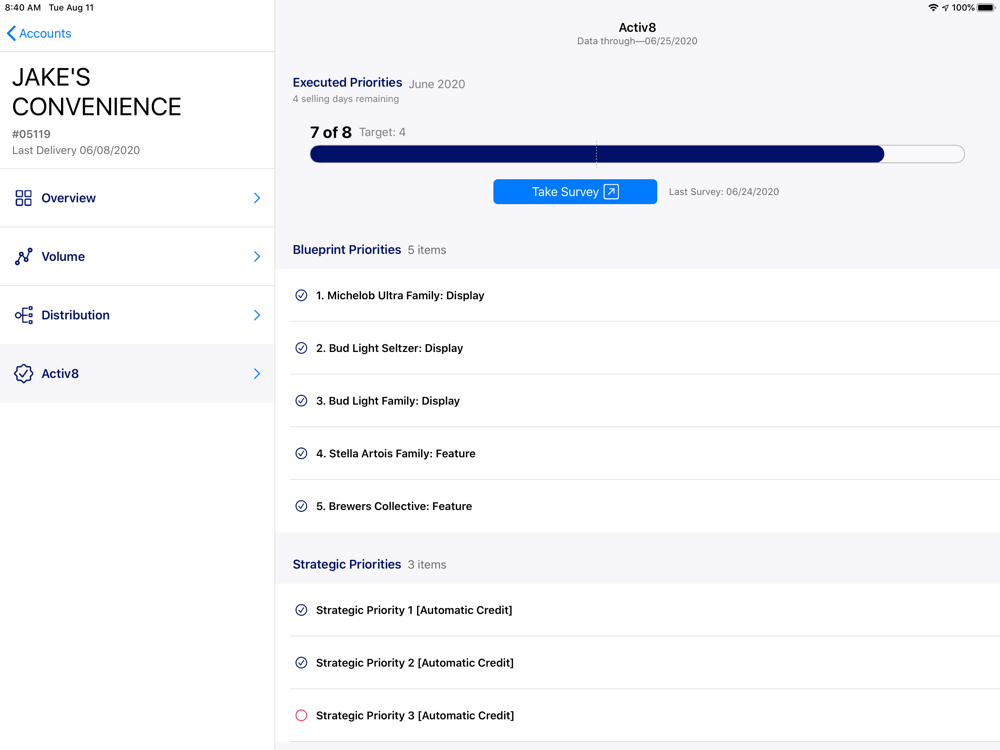Click the Activ8 badge checkmark icon
Viewport: 1000px width, 750px height.
[24, 374]
